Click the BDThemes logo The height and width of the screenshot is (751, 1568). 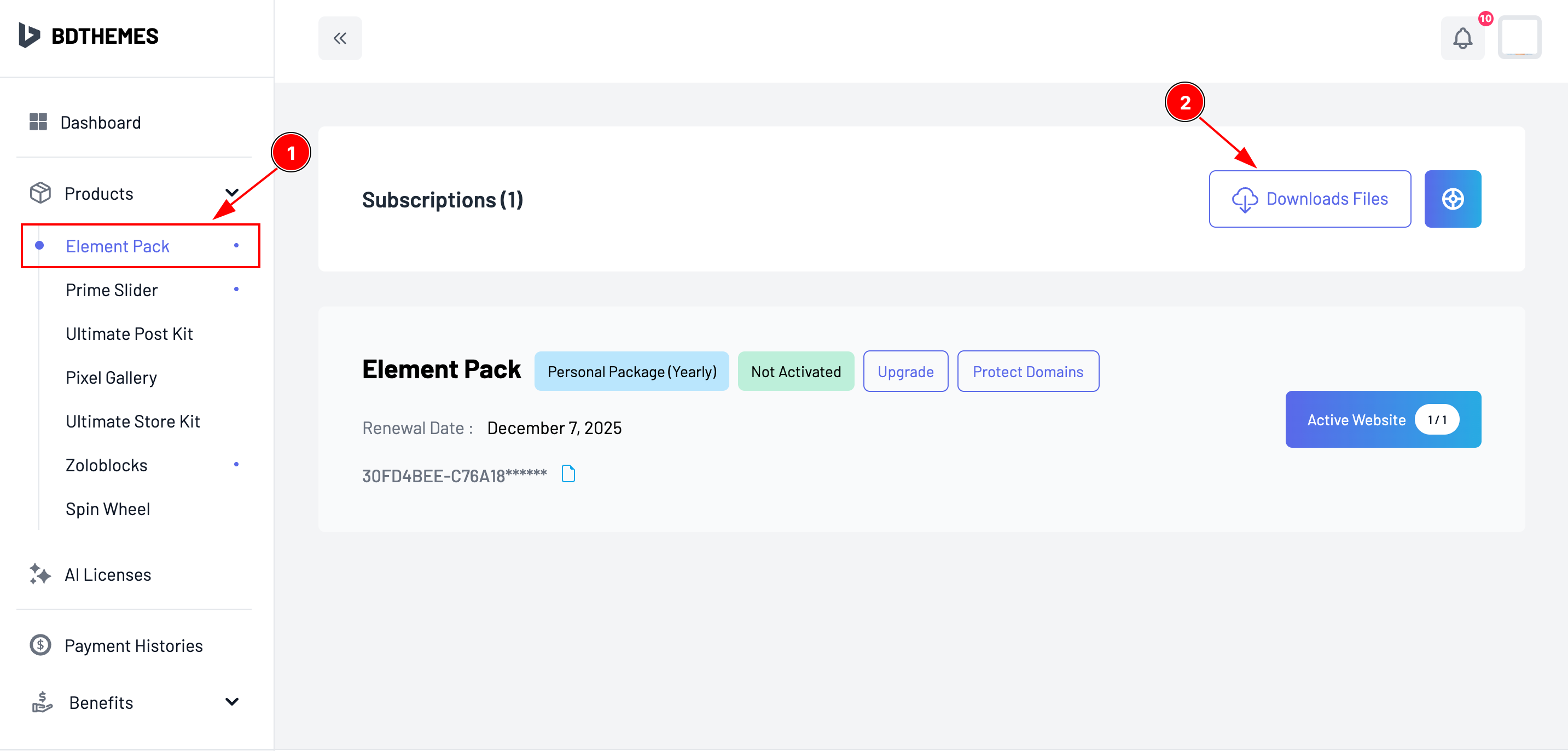coord(88,36)
